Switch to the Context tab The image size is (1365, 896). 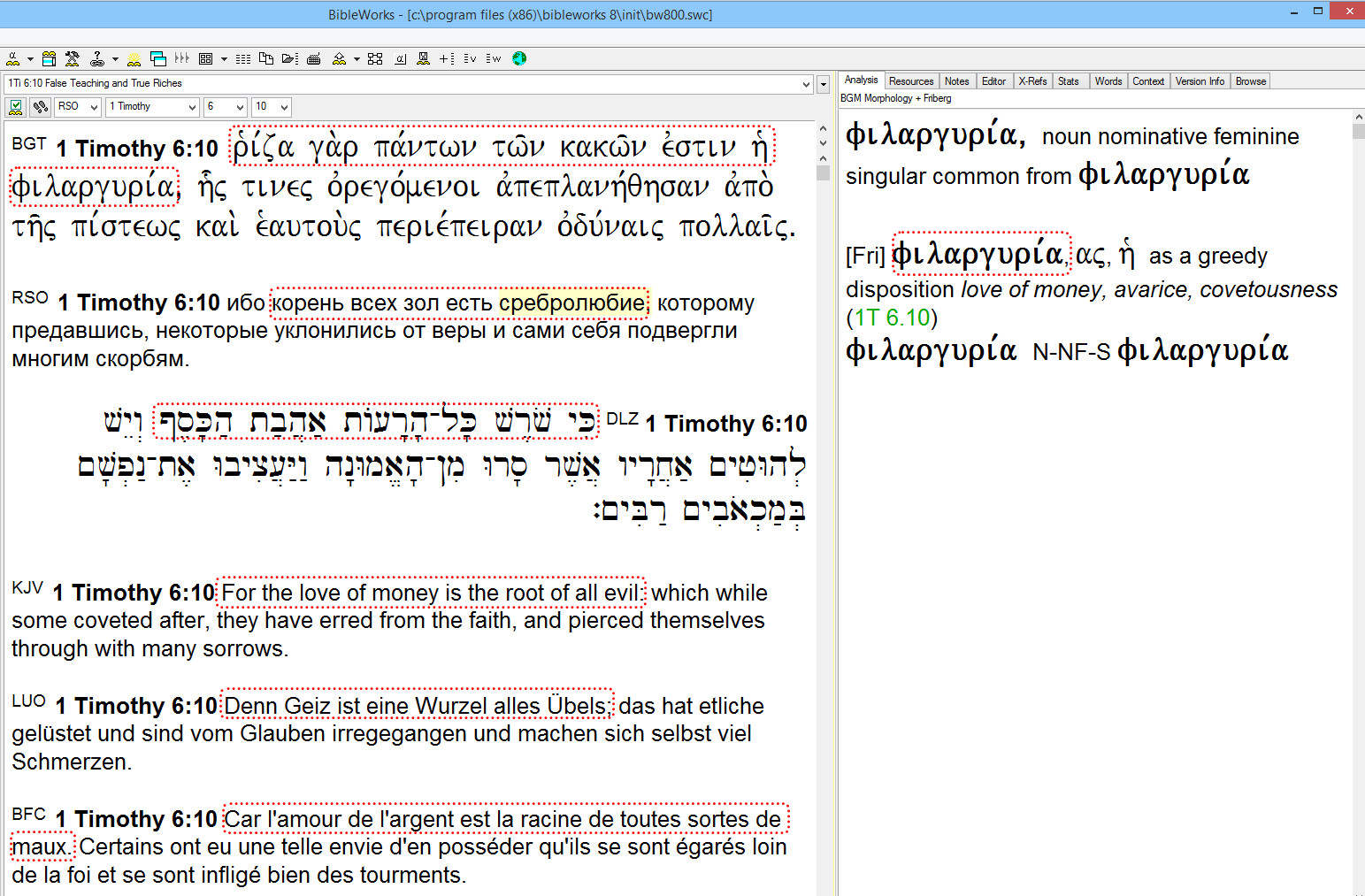pos(1148,81)
